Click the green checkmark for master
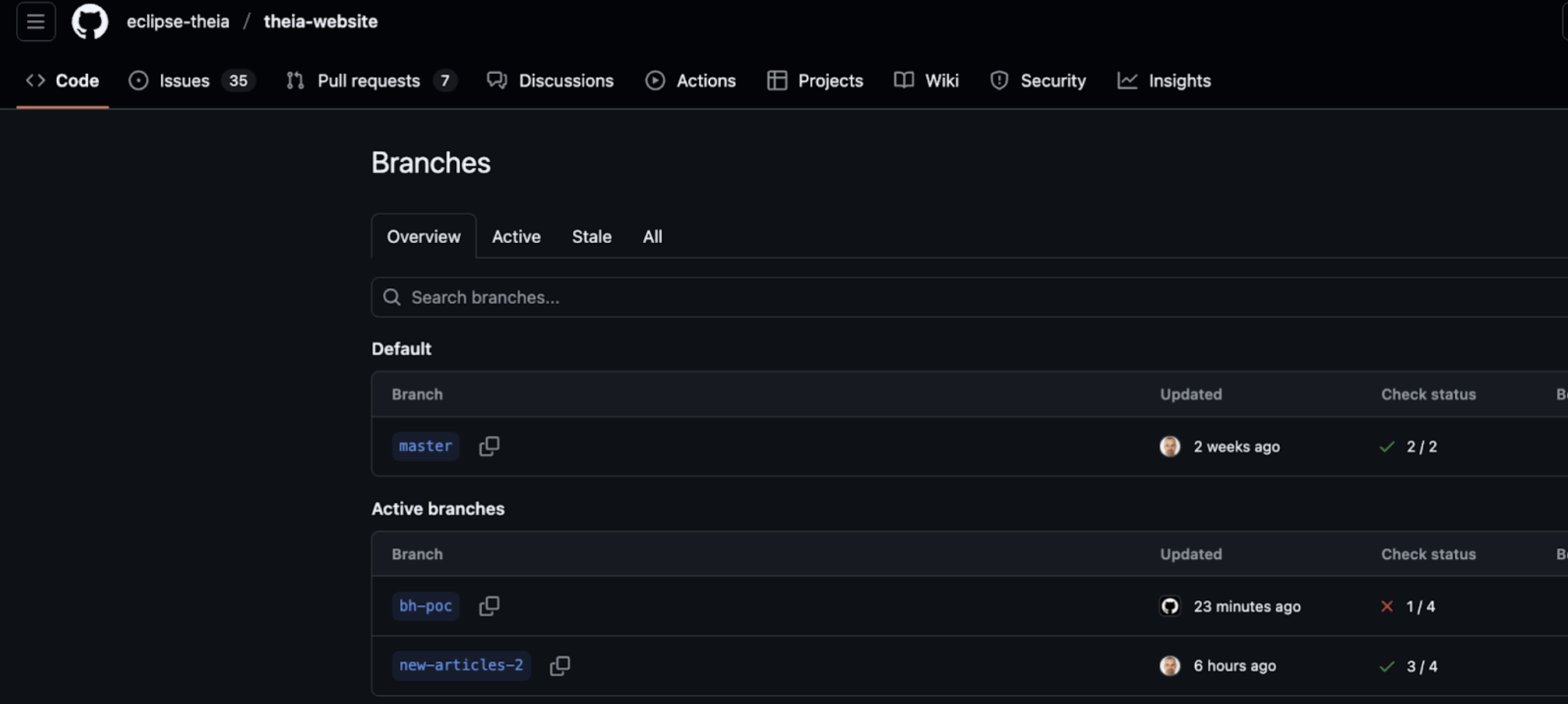Viewport: 1568px width, 704px height. (1387, 447)
